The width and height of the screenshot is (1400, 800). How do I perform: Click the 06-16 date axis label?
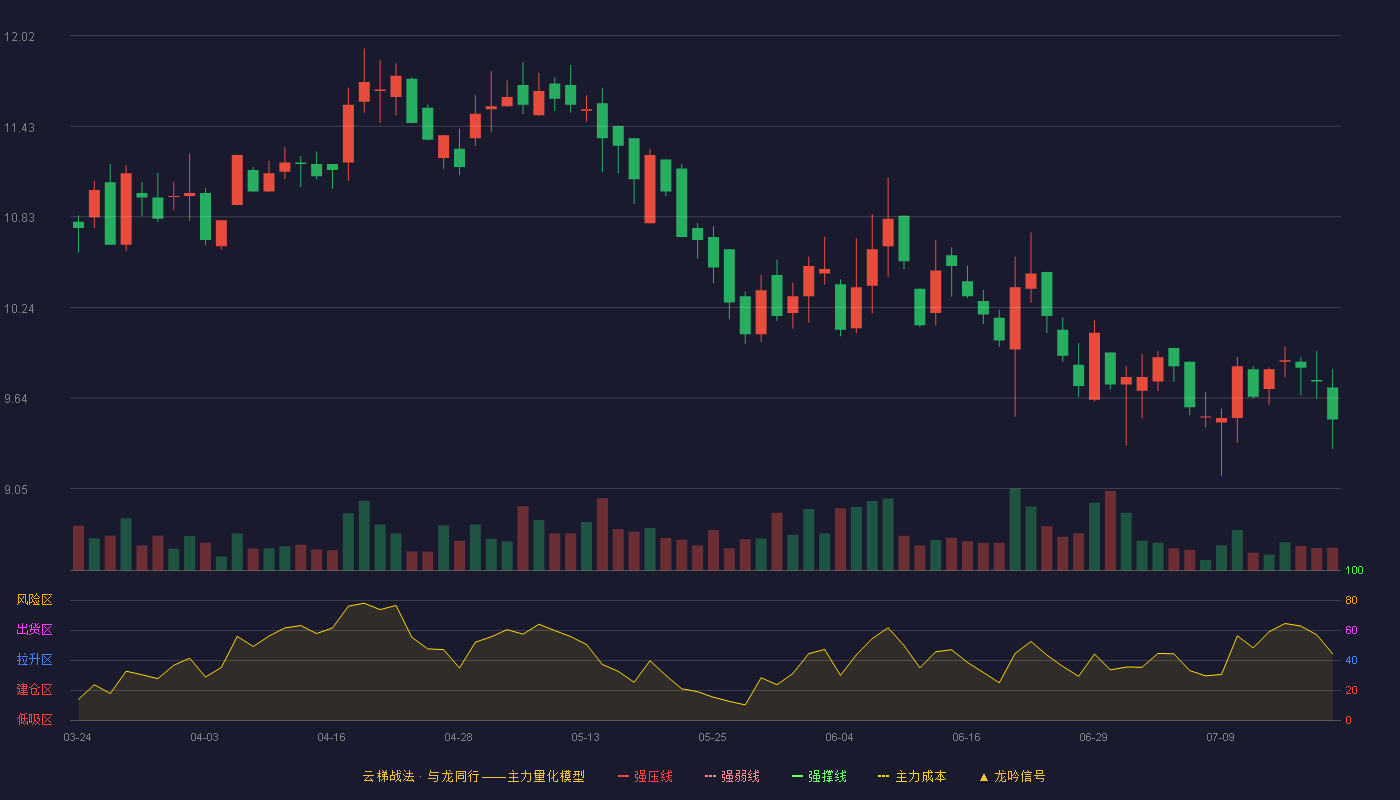tap(966, 737)
